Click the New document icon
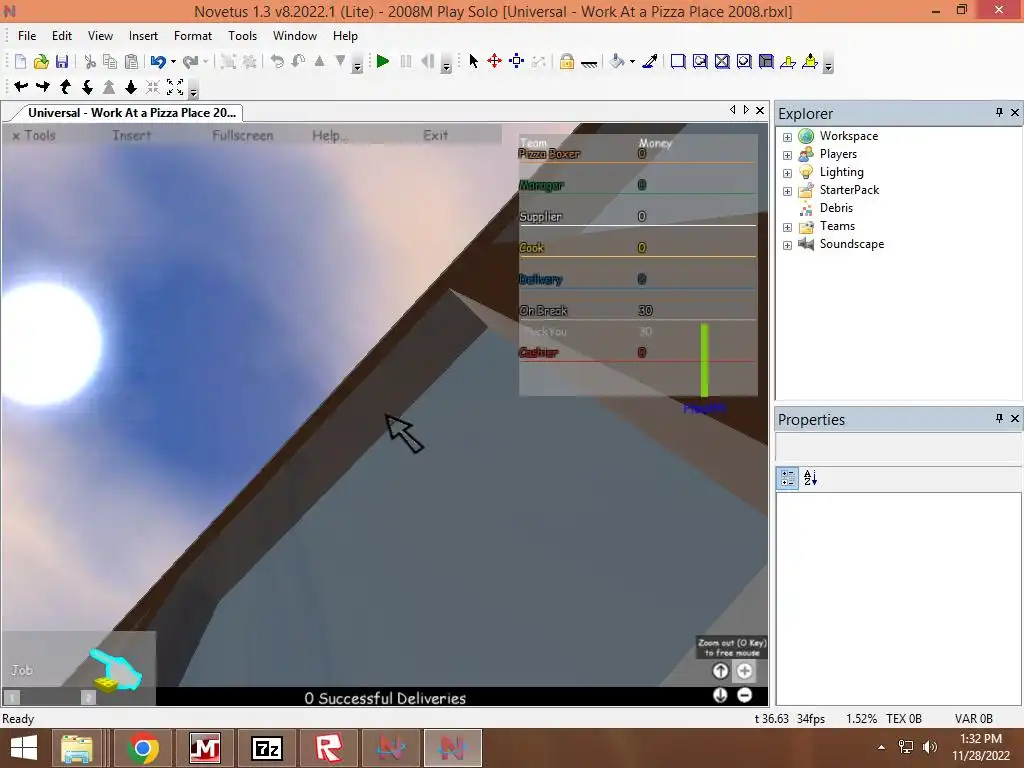 (x=20, y=61)
